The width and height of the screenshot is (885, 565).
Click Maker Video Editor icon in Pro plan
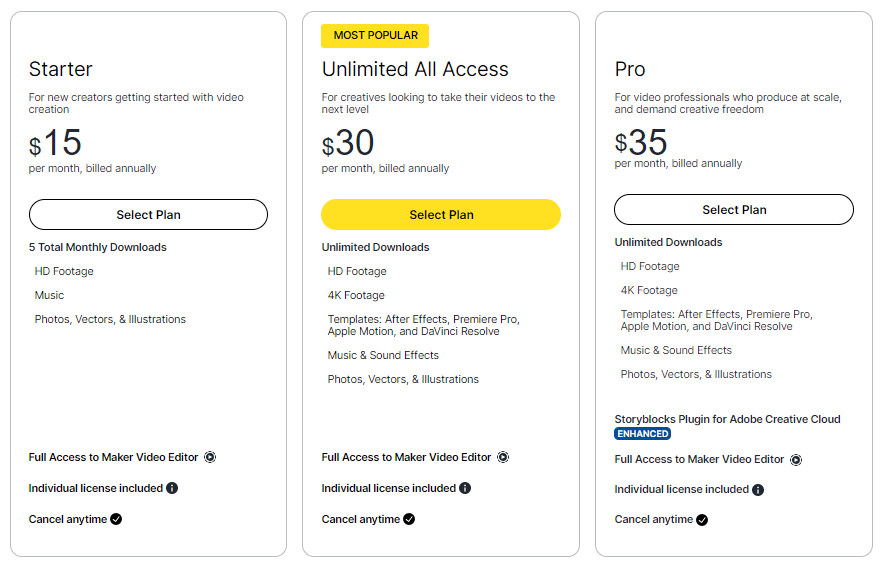796,460
